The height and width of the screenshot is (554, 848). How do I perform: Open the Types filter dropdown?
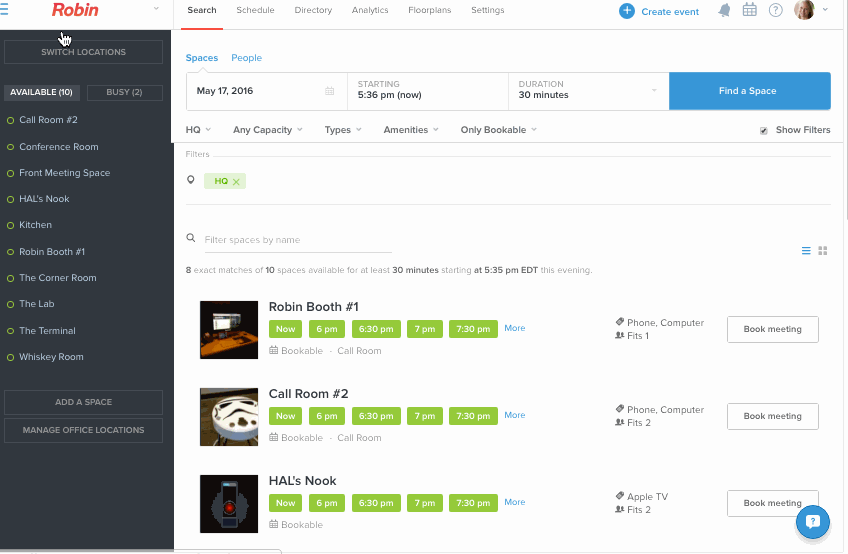pos(343,130)
